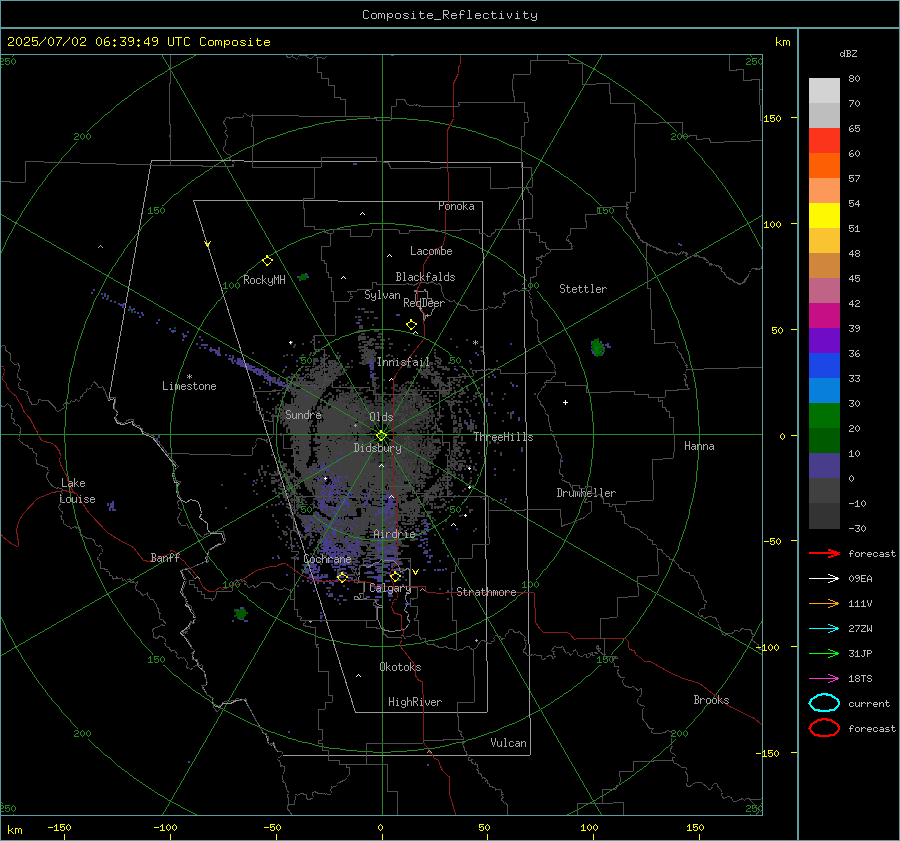Inspect the green echo cell southeast of Stettler
This screenshot has height=841, width=900.
point(598,347)
